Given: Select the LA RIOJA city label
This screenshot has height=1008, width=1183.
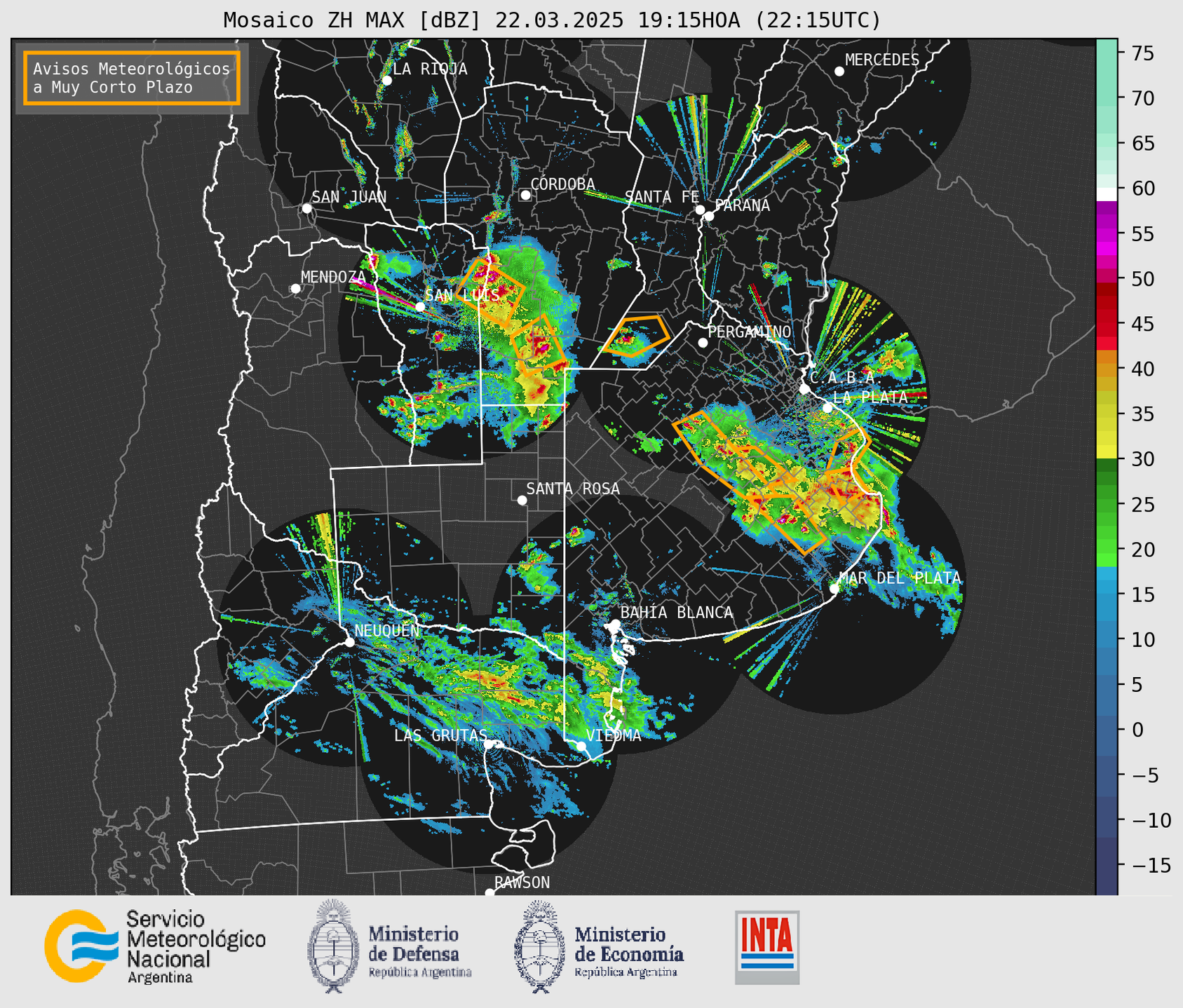Looking at the screenshot, I should click(x=430, y=69).
